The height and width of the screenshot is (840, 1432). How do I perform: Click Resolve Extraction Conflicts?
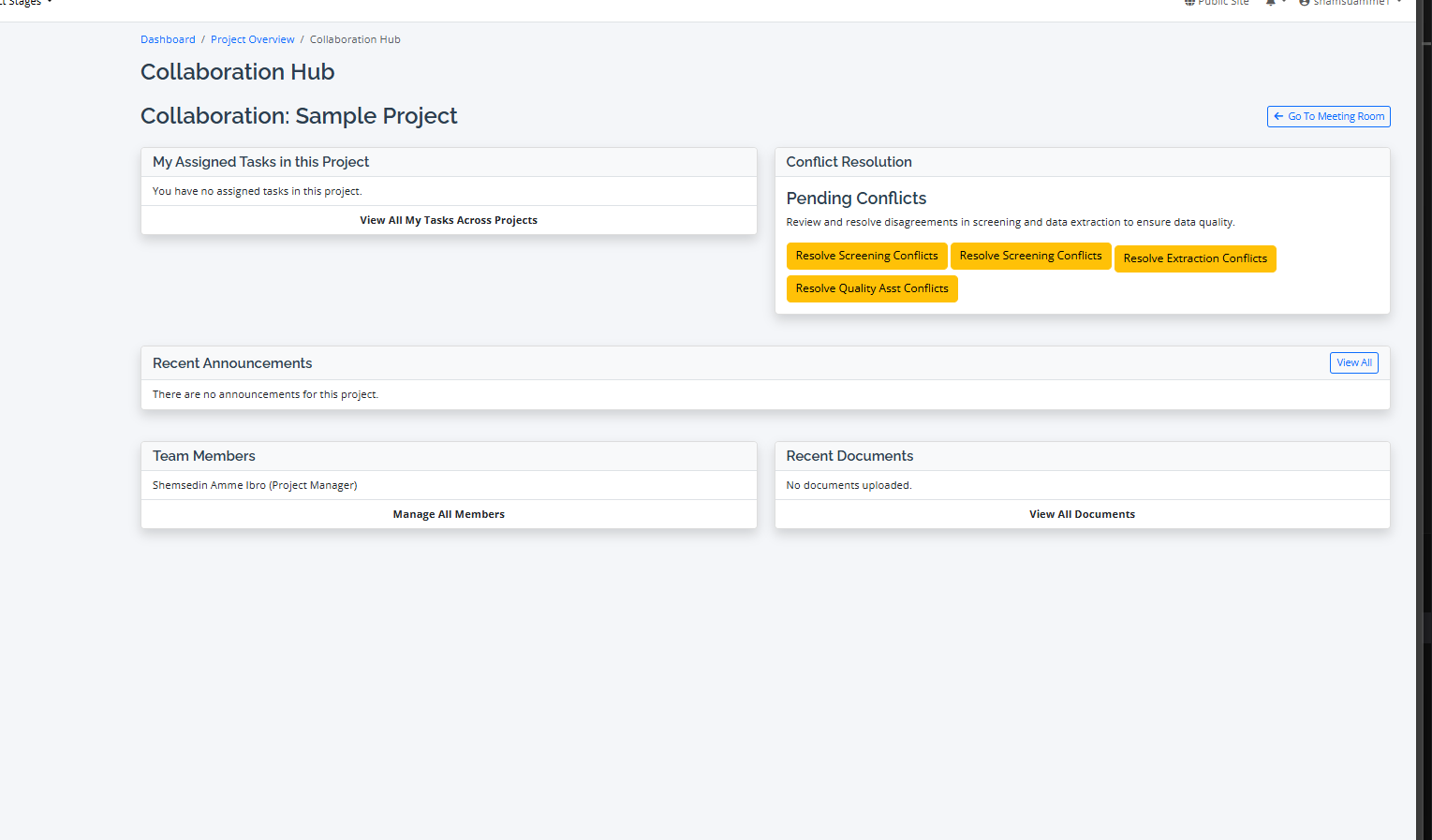(1195, 258)
